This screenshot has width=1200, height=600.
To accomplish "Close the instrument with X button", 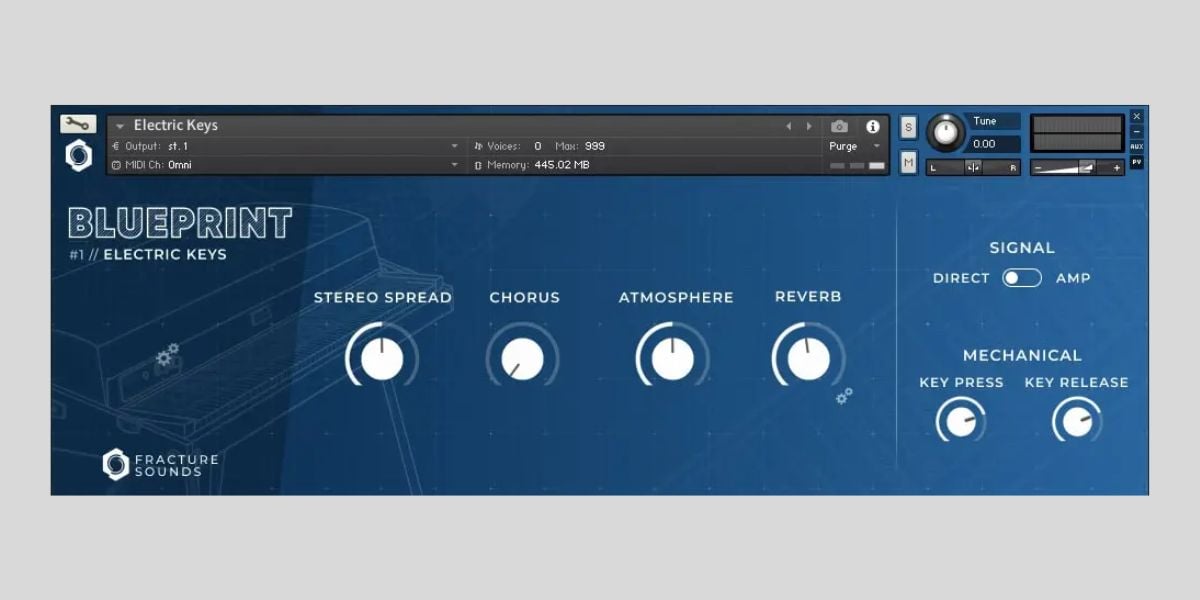I will click(x=1137, y=116).
